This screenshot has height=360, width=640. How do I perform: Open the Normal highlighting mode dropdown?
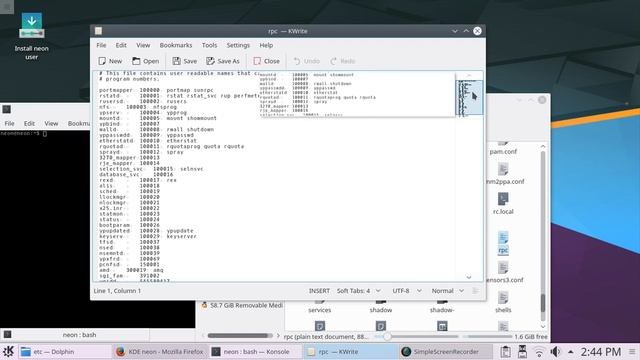coord(448,291)
